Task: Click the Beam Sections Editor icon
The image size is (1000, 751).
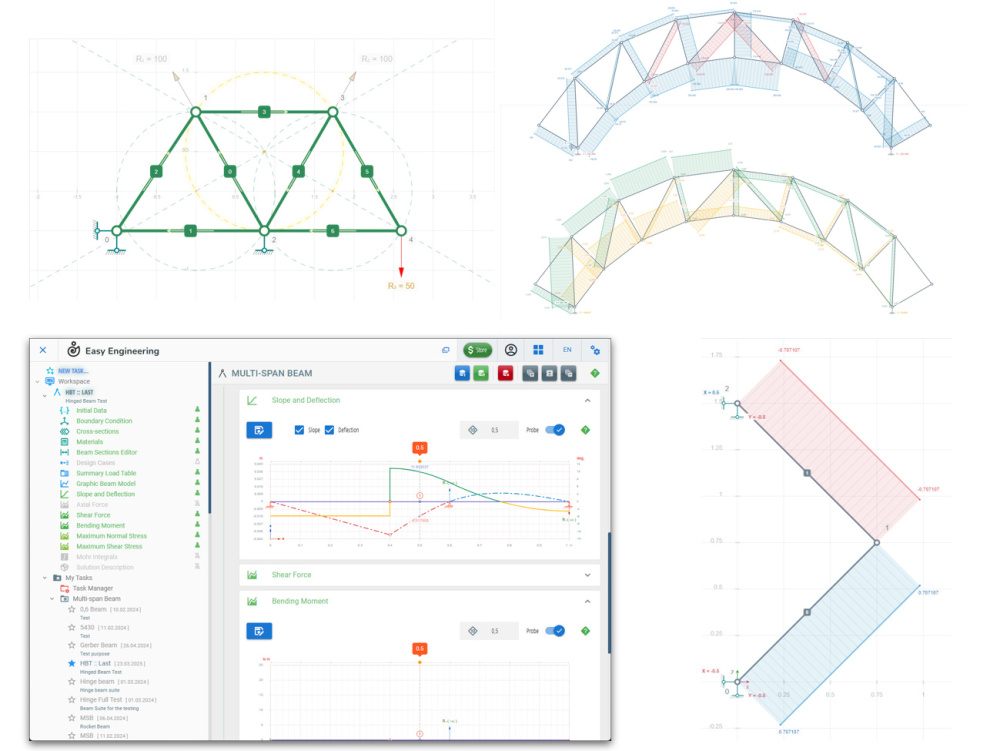Action: pos(64,452)
